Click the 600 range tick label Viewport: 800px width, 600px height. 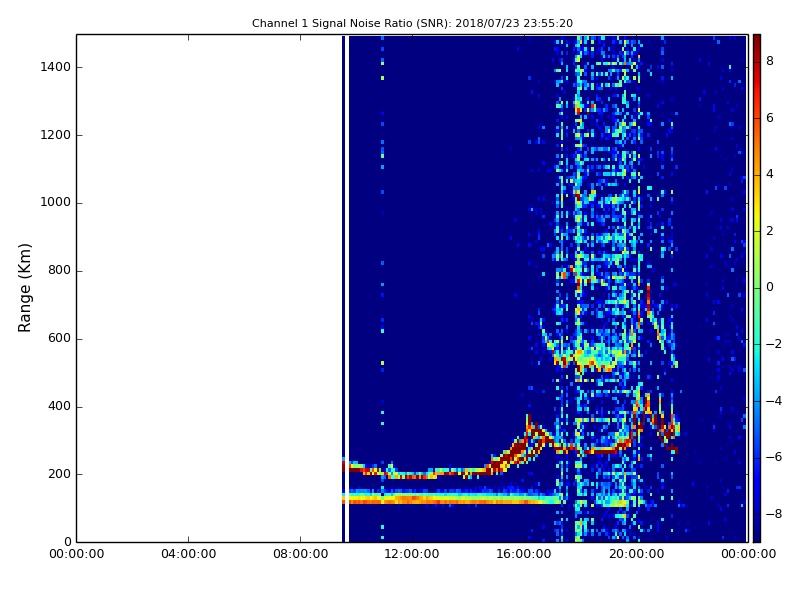pyautogui.click(x=59, y=338)
